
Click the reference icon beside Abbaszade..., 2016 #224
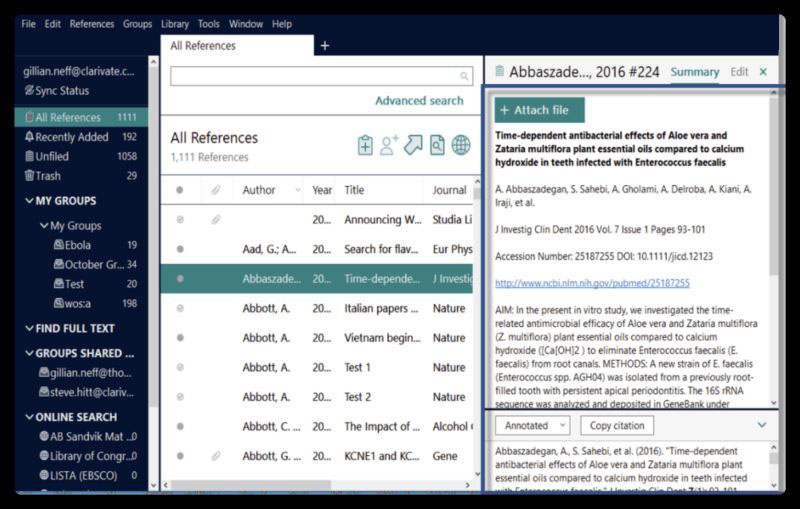point(500,71)
